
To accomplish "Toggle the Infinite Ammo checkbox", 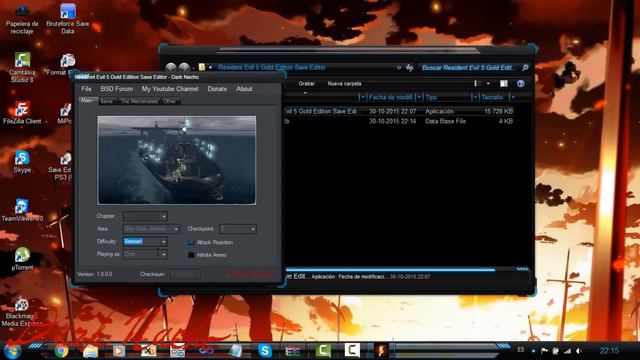I will pos(191,255).
